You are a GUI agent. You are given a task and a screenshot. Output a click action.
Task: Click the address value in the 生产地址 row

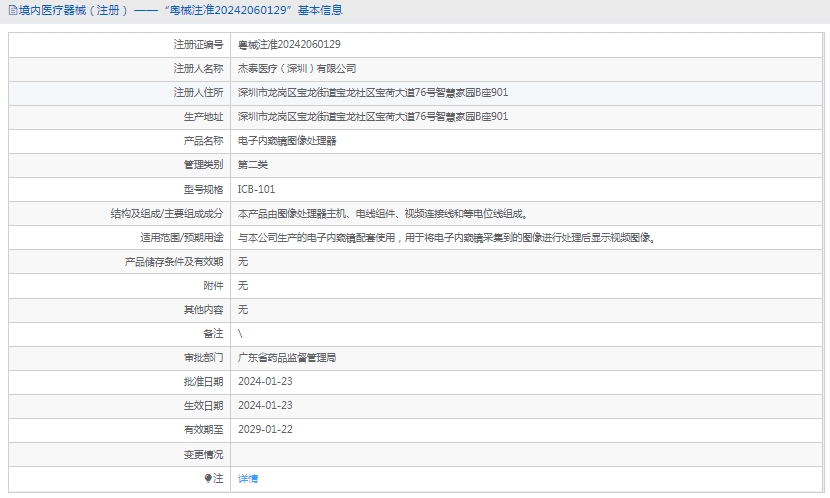[372, 117]
